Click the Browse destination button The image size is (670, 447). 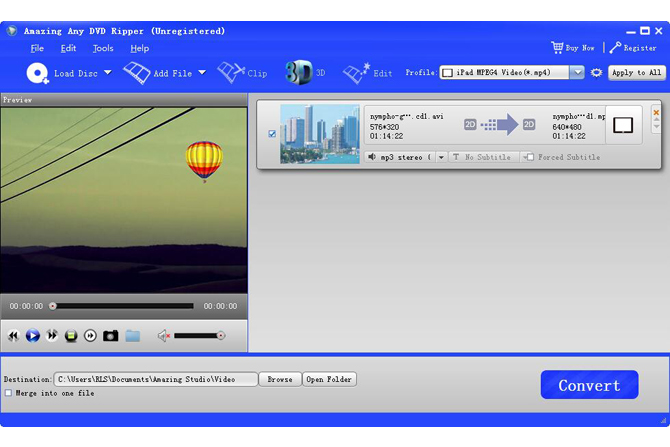(x=280, y=380)
